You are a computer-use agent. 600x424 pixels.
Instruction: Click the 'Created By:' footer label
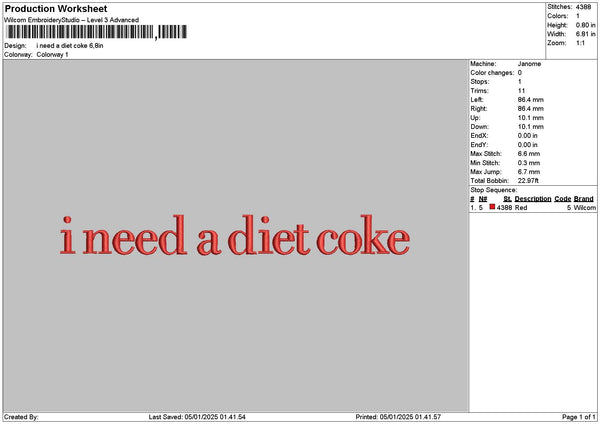point(21,417)
